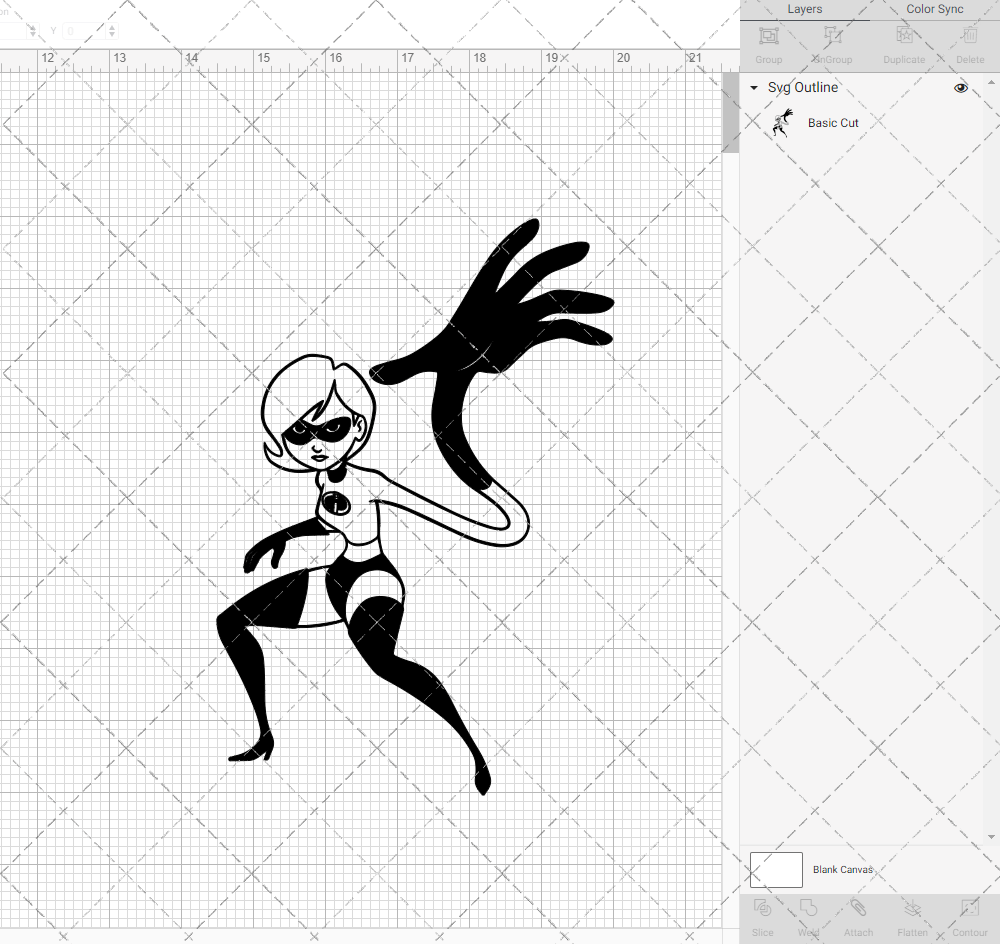Select the superhero figure on the canvas

pos(415,507)
